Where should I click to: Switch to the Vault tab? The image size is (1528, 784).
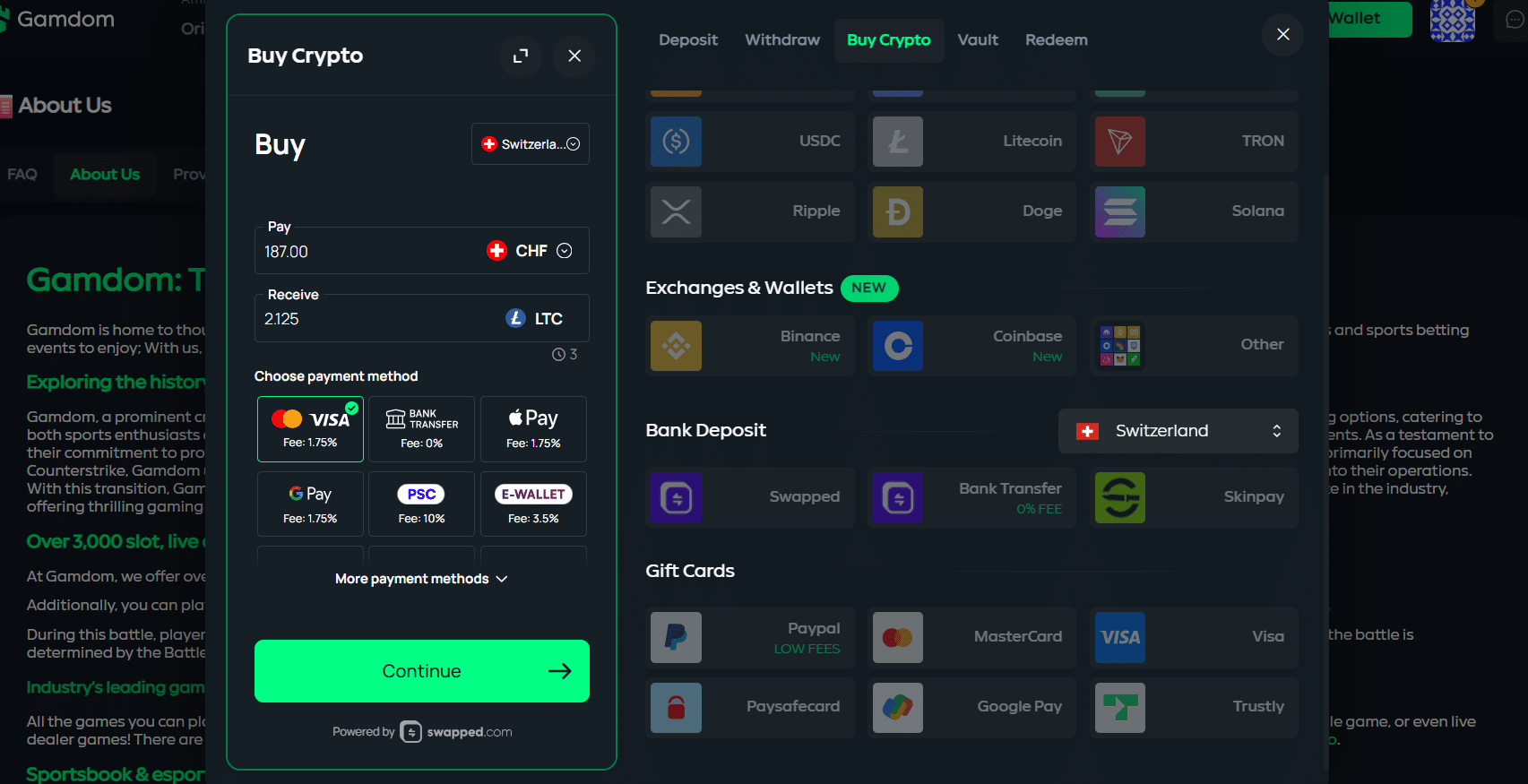coord(978,40)
